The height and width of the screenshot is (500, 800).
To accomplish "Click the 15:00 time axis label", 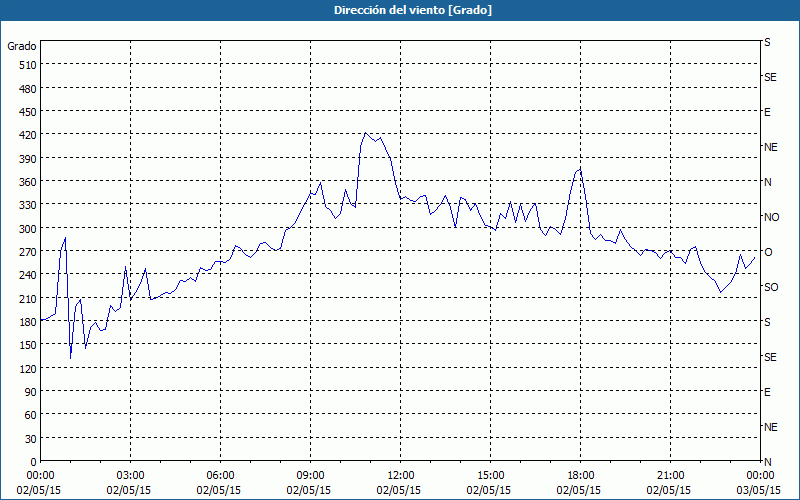I will click(490, 476).
